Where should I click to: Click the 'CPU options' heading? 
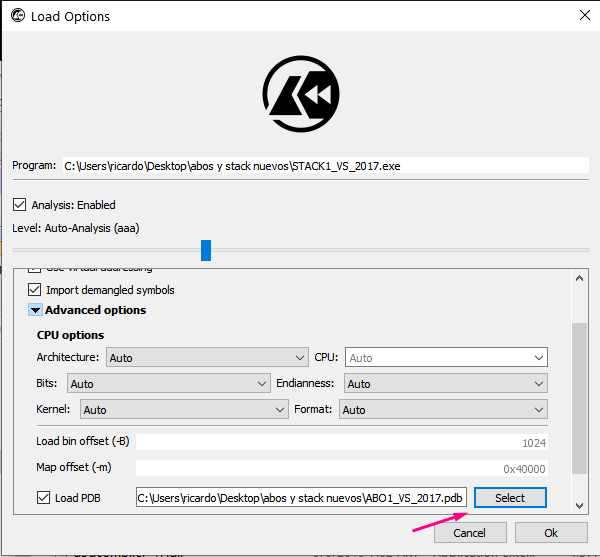click(x=70, y=335)
